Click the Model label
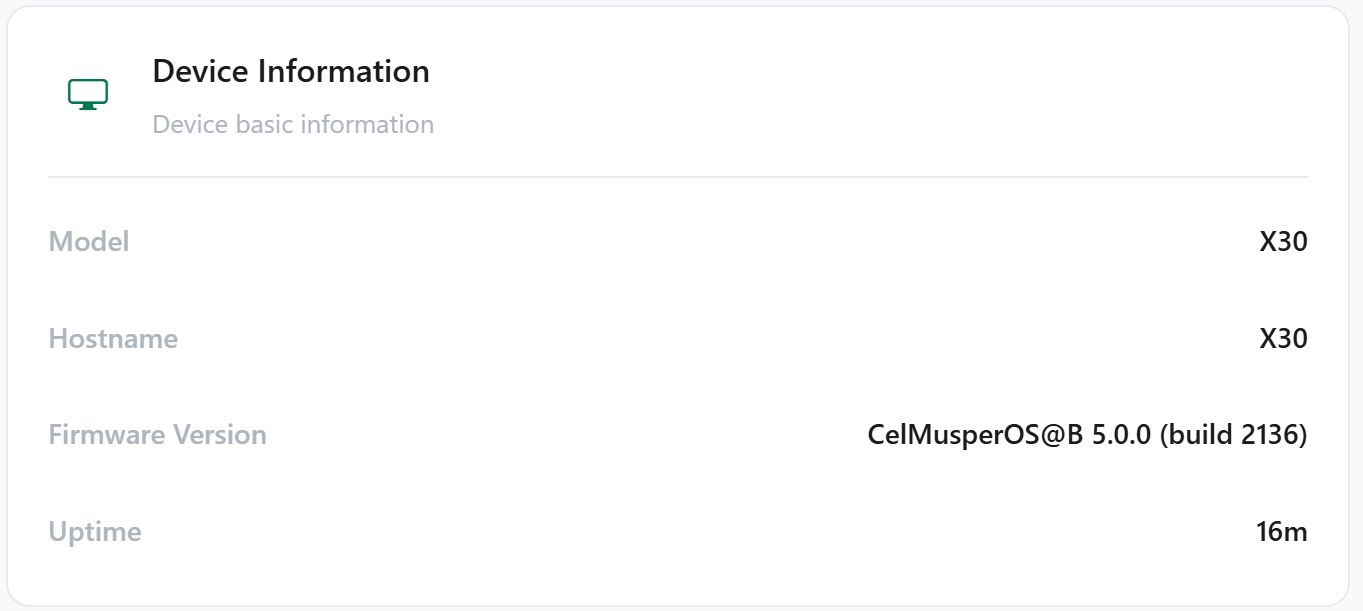 click(89, 242)
